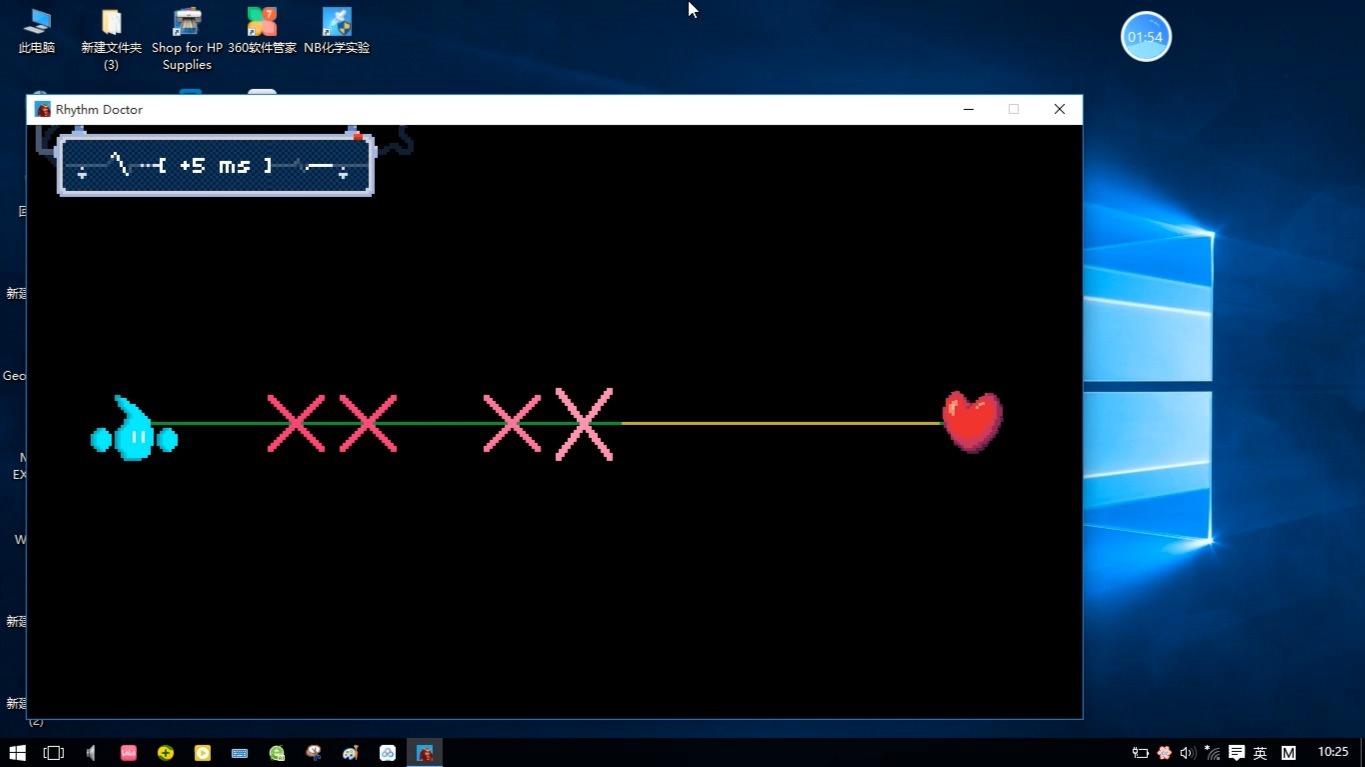Select the Shop for HP Supplies shortcut
This screenshot has width=1365, height=767.
click(187, 40)
